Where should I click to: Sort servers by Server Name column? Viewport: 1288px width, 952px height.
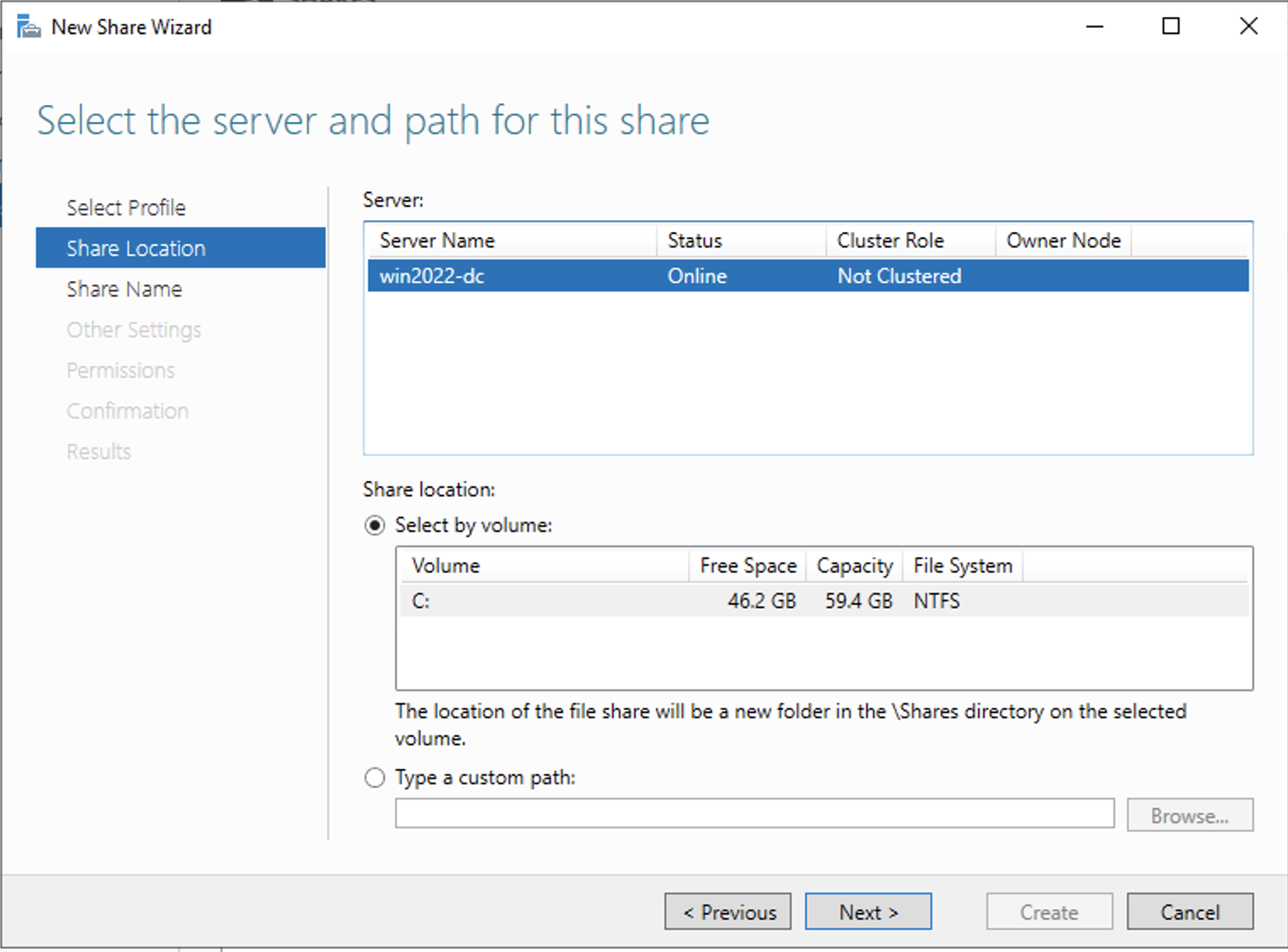coord(510,241)
